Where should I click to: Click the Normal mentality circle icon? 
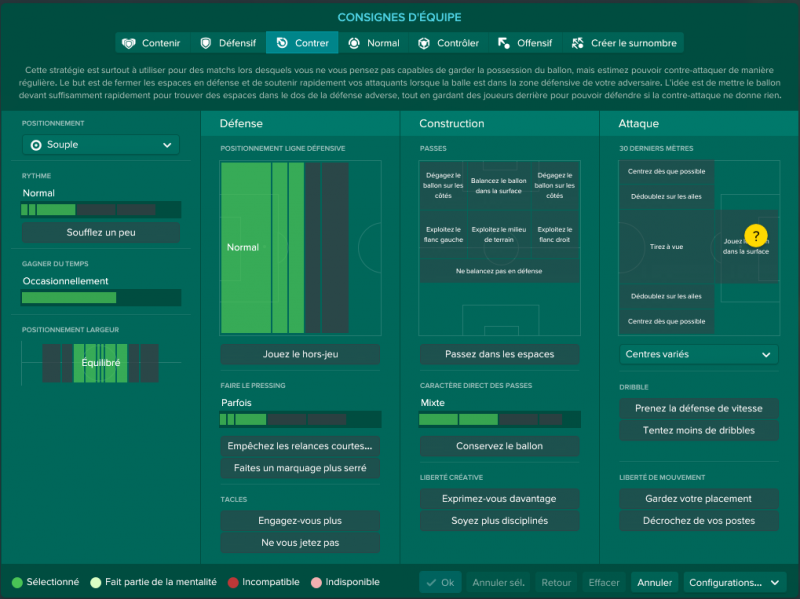coord(354,43)
